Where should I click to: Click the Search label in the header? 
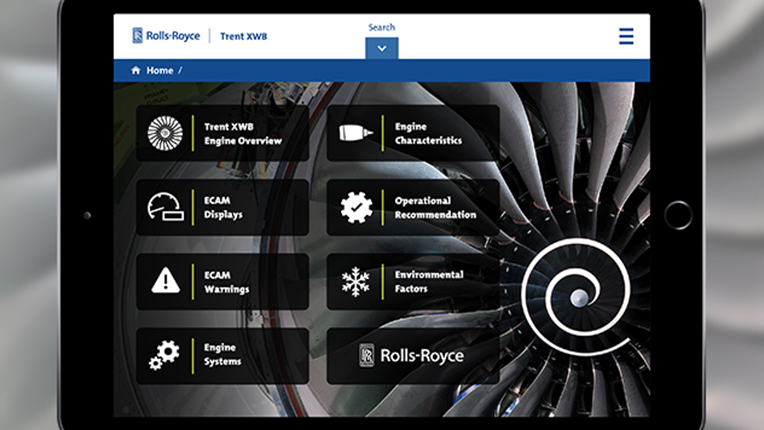tap(382, 27)
